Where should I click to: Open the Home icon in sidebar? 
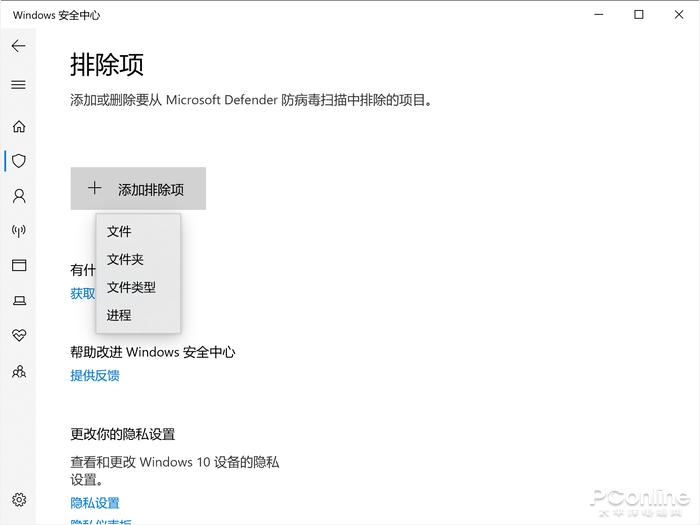[x=18, y=127]
